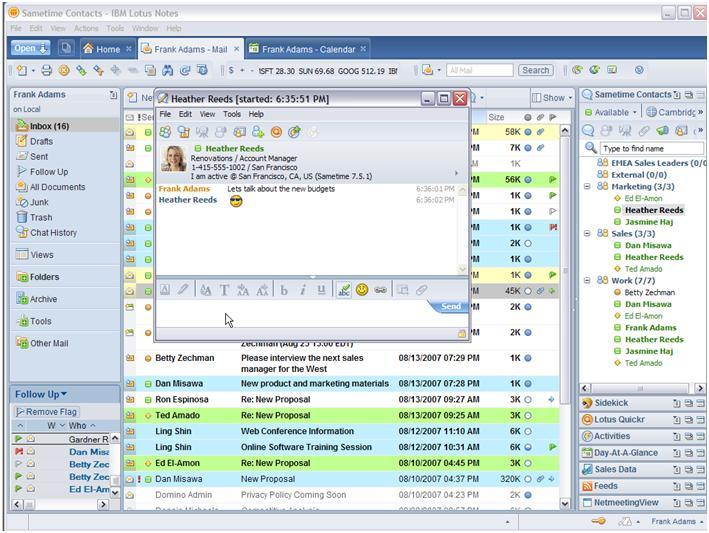The width and height of the screenshot is (709, 533).
Task: Click the Open button
Action: [31, 48]
